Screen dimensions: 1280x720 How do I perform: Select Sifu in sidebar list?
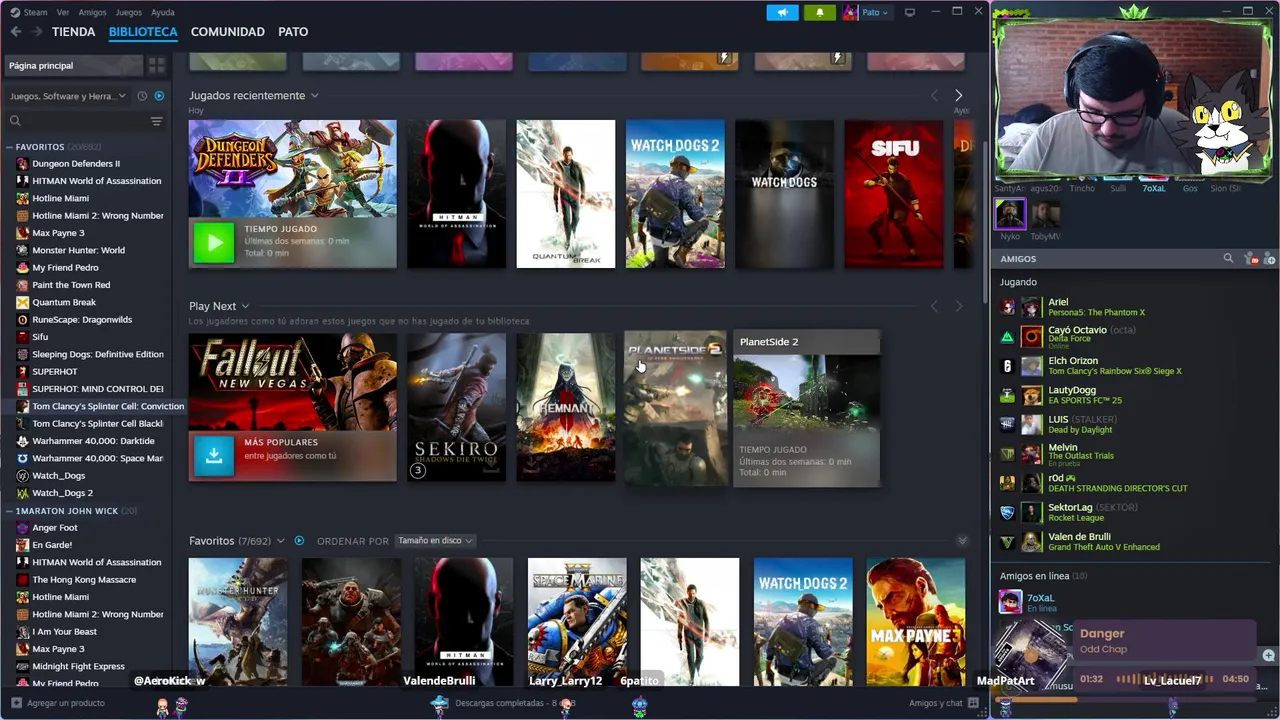(x=40, y=337)
